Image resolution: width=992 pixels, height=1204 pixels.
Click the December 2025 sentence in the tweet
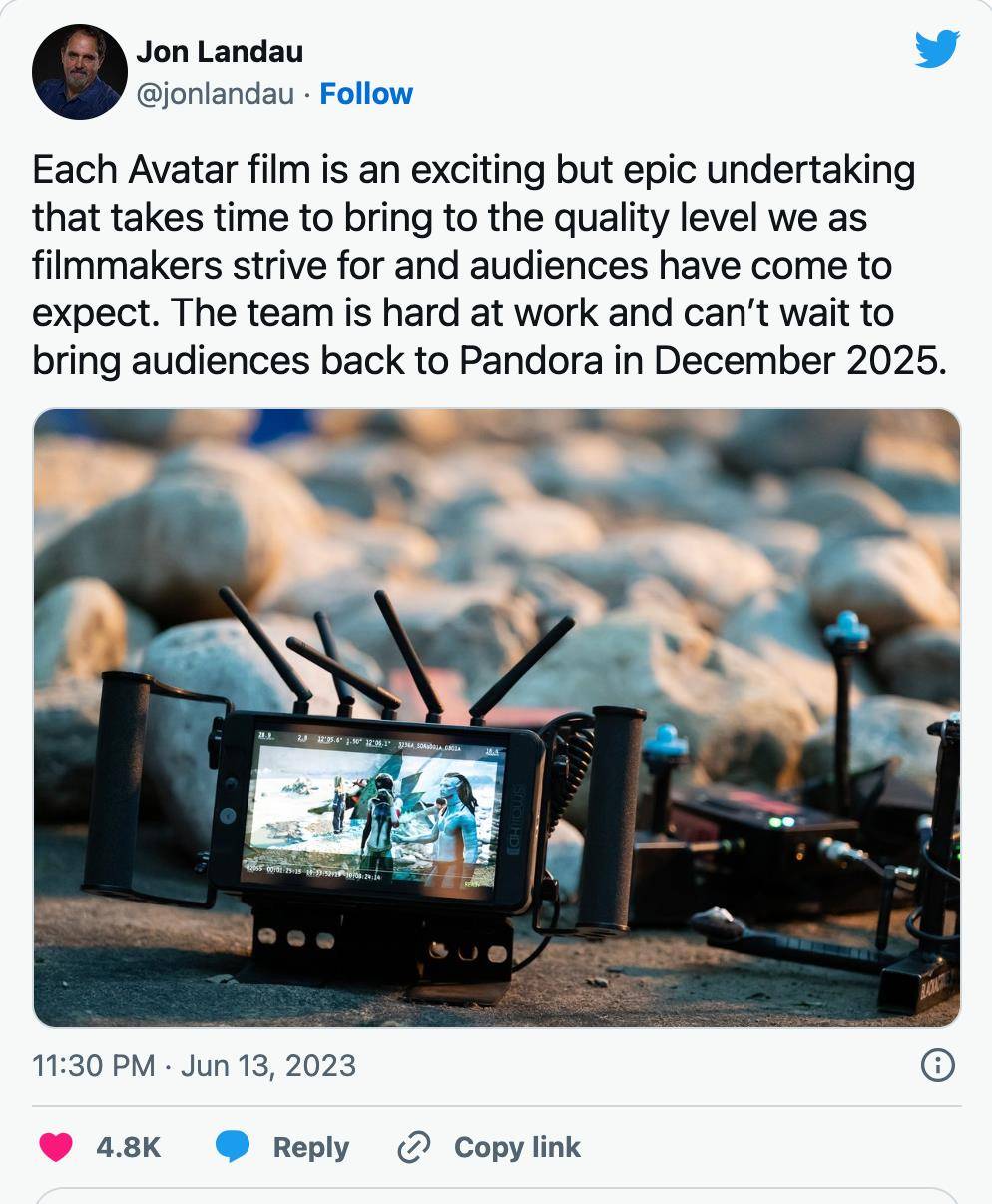(x=489, y=337)
